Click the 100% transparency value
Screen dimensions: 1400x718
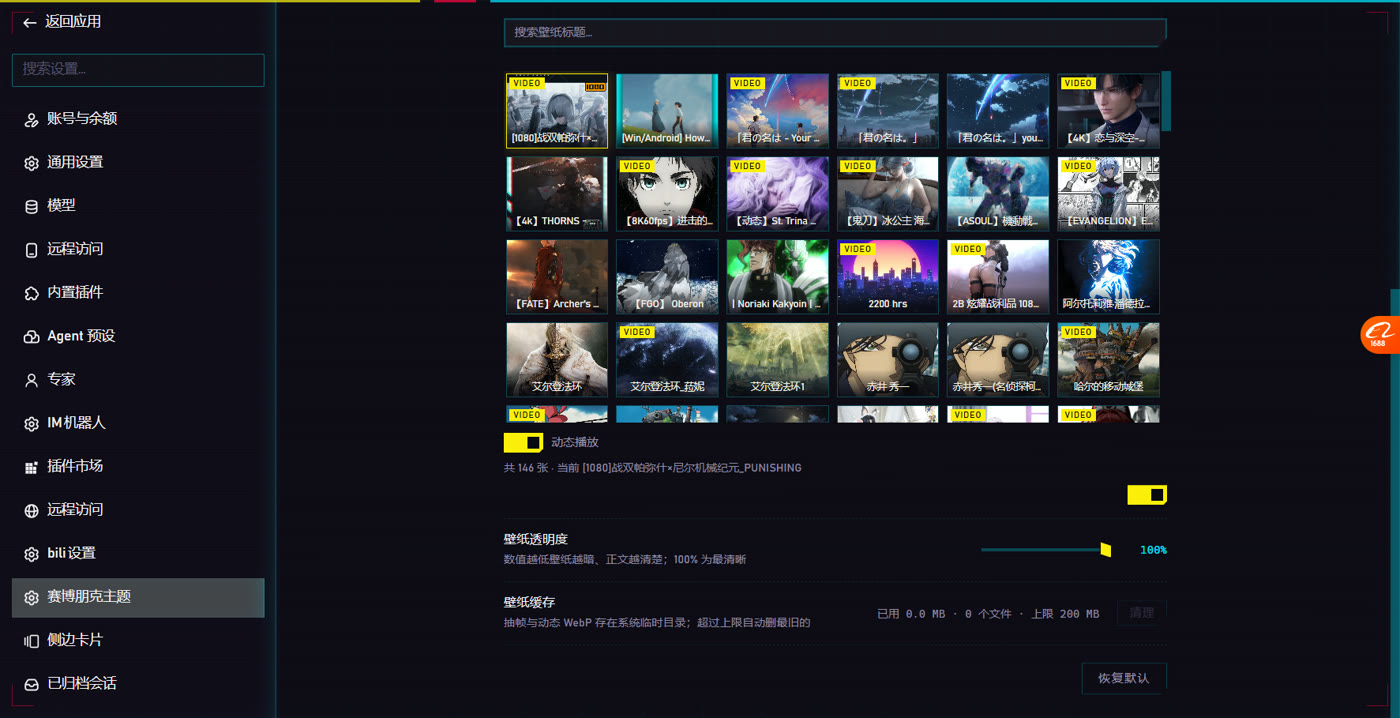tap(1153, 550)
